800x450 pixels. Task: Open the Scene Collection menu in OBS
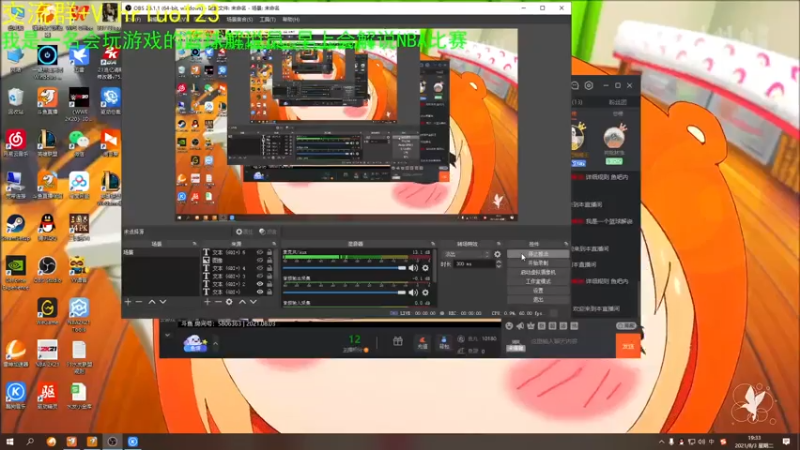pos(239,19)
